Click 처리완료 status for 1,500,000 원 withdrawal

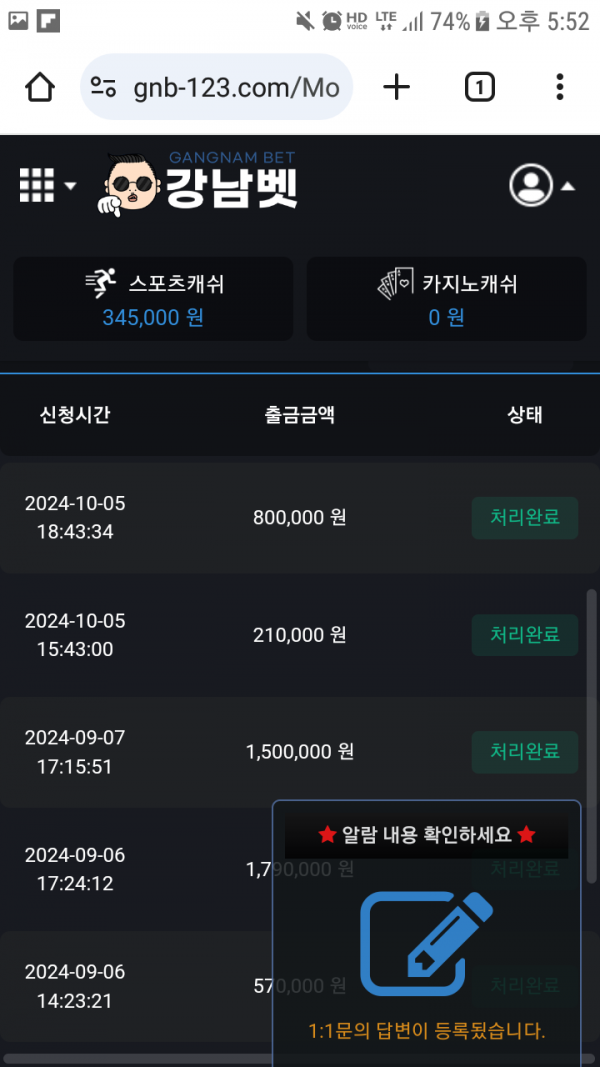click(524, 751)
